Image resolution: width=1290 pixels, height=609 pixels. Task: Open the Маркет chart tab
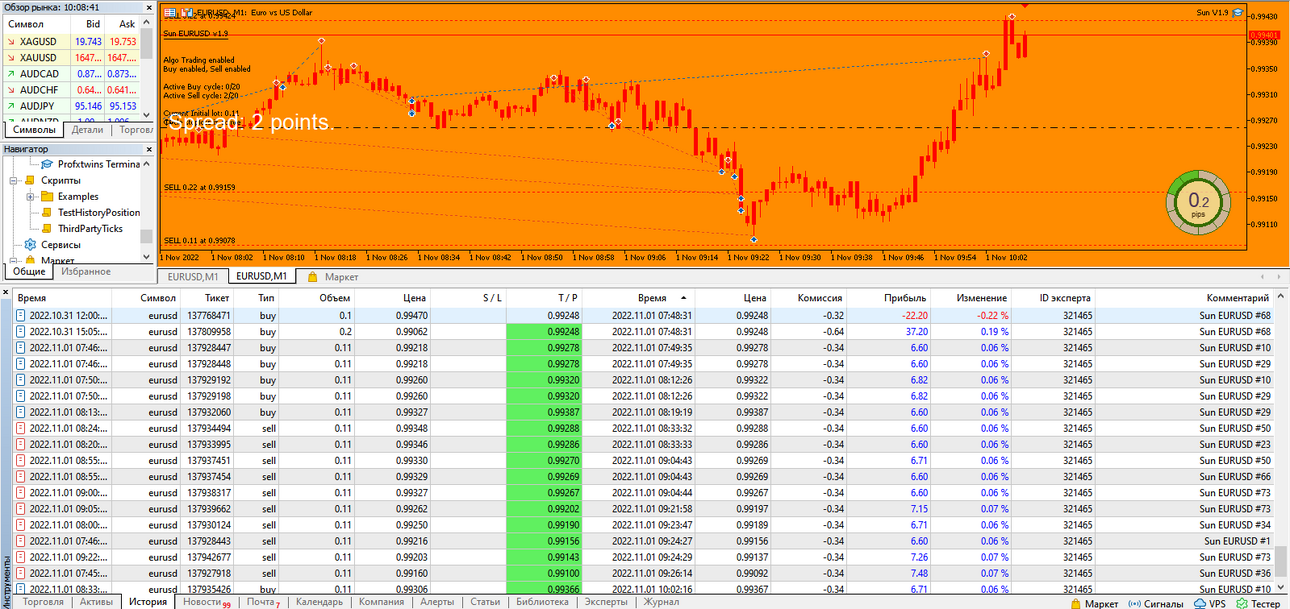332,277
